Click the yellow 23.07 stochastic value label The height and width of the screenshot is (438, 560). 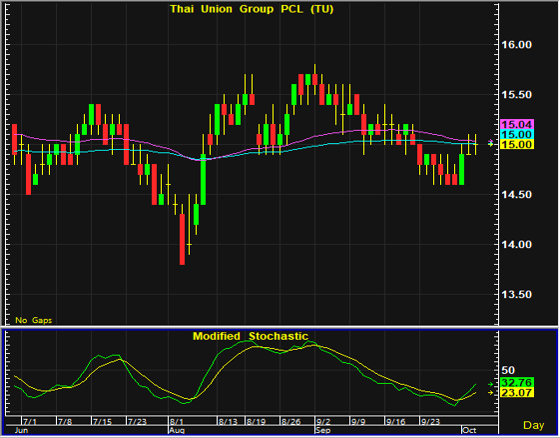[517, 393]
